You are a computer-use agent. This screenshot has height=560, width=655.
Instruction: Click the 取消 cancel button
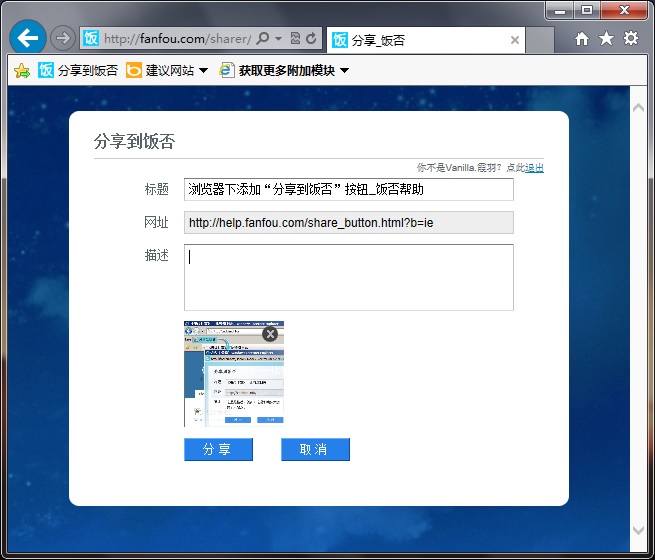315,449
